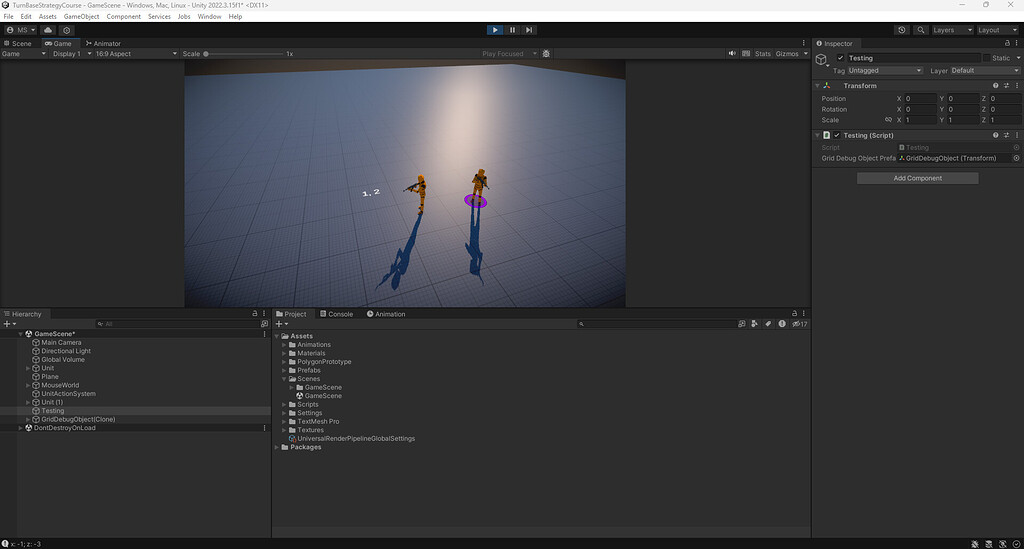The height and width of the screenshot is (549, 1024).
Task: Open the Testing (Script) help icon
Action: point(995,135)
